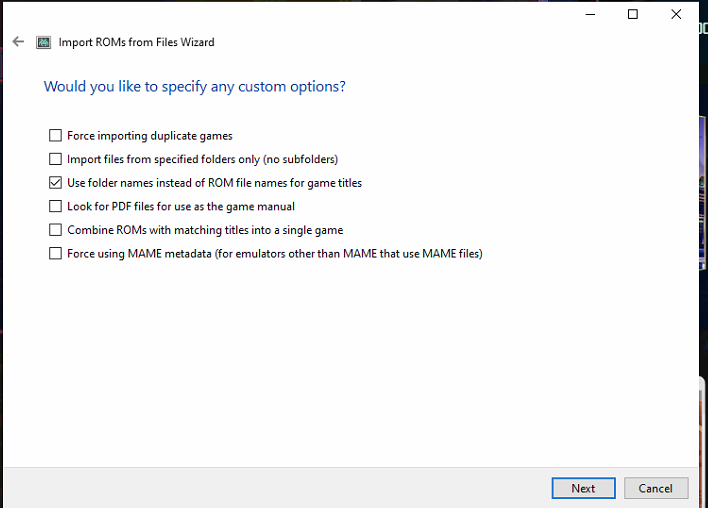Enable the no subfolders import checkbox

coord(55,159)
